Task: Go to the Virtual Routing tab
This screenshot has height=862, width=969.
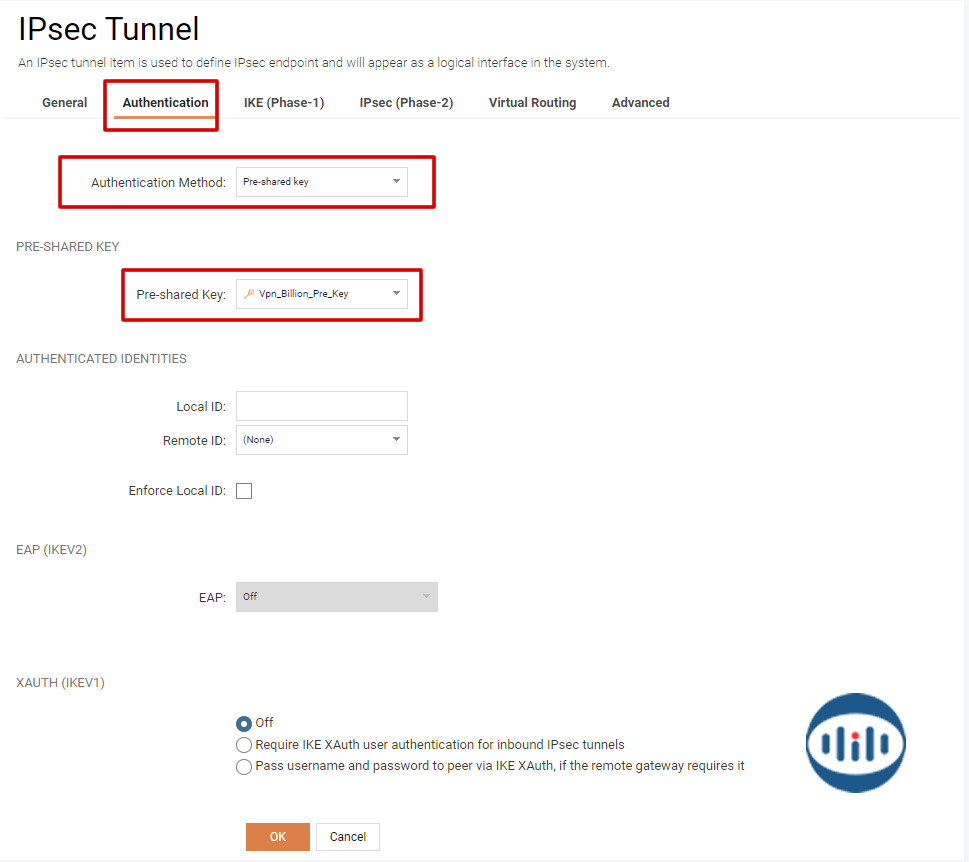Action: (x=532, y=103)
